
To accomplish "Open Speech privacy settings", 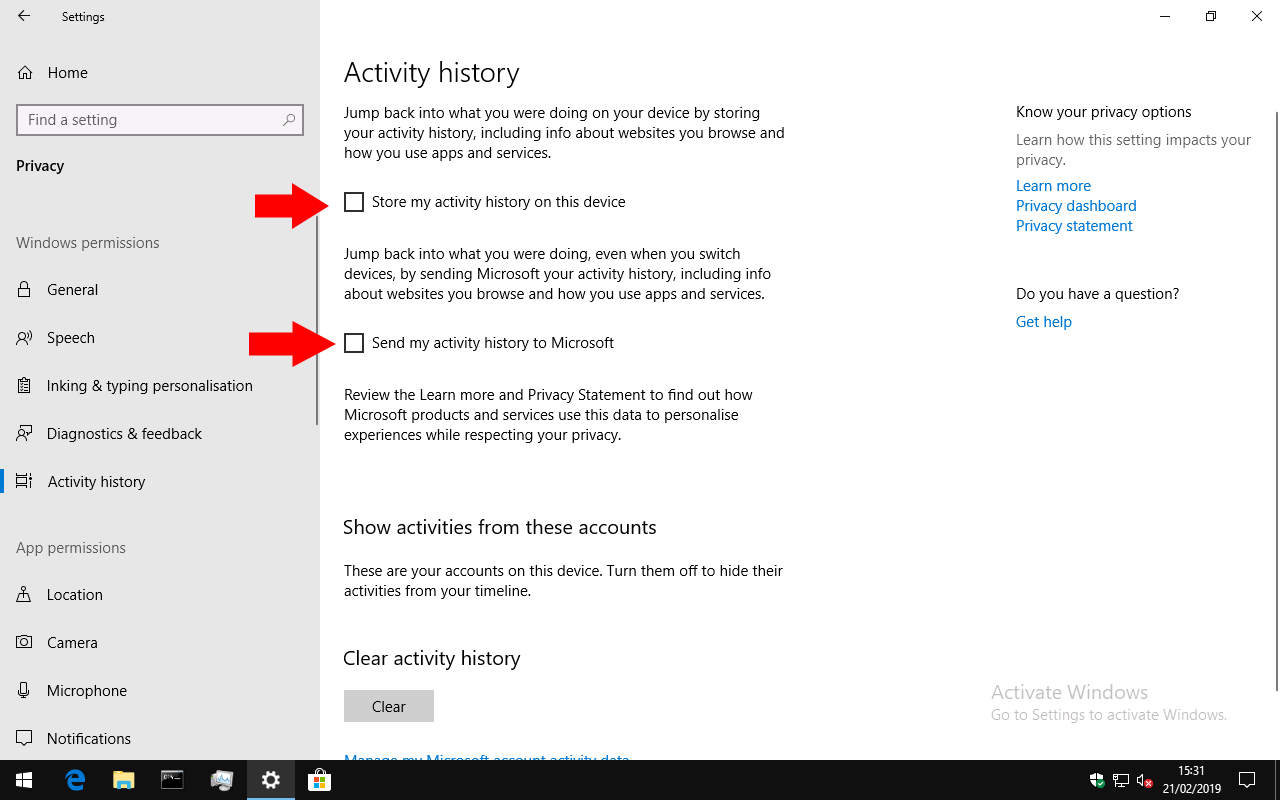I will [160, 338].
